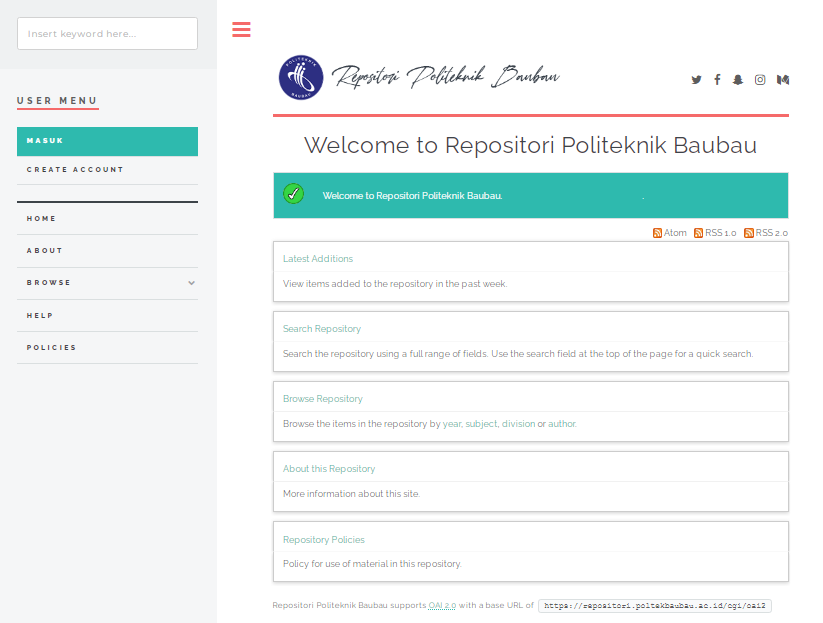Open the Medium social icon
The height and width of the screenshot is (623, 823).
(783, 80)
